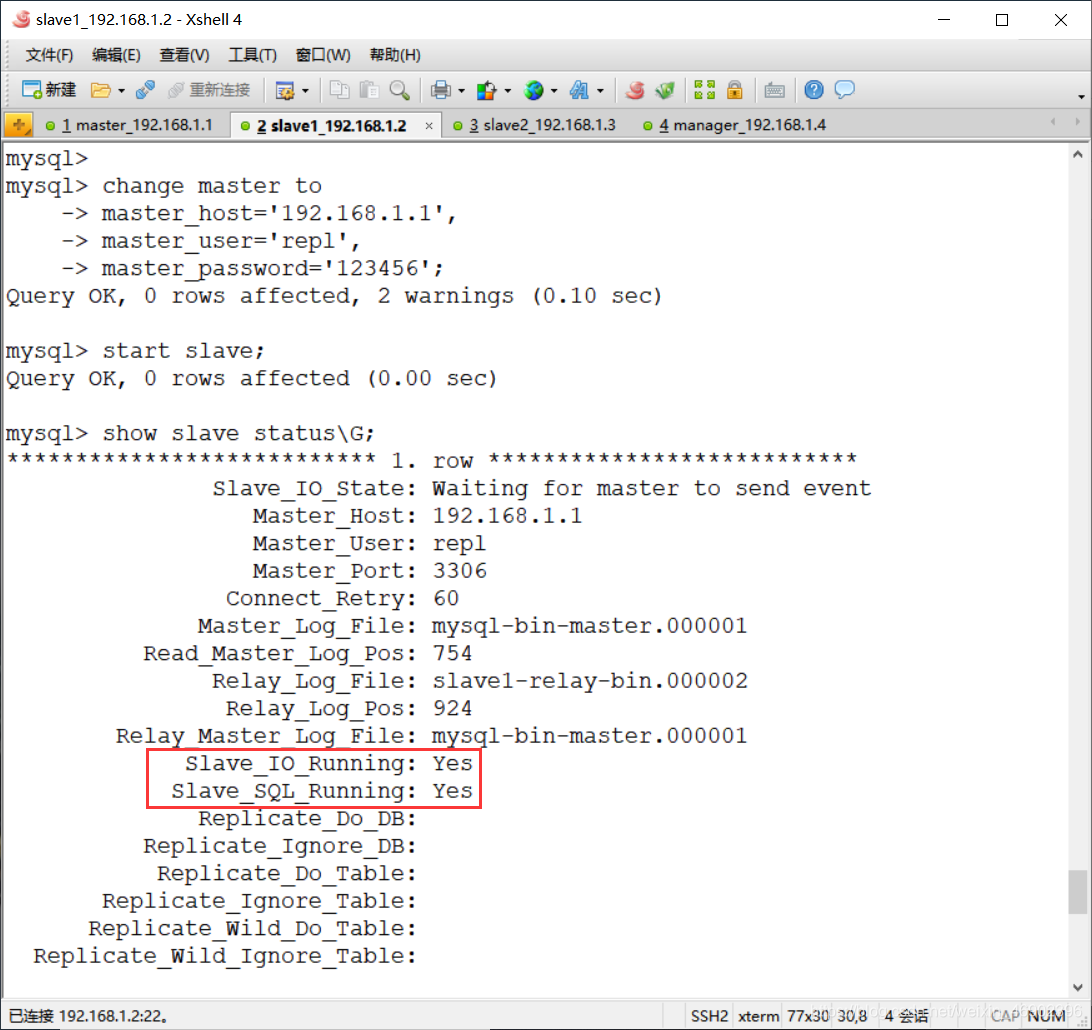Click the 'Slave_IO_Running: Yes' line
The width and height of the screenshot is (1092, 1030).
tap(329, 764)
